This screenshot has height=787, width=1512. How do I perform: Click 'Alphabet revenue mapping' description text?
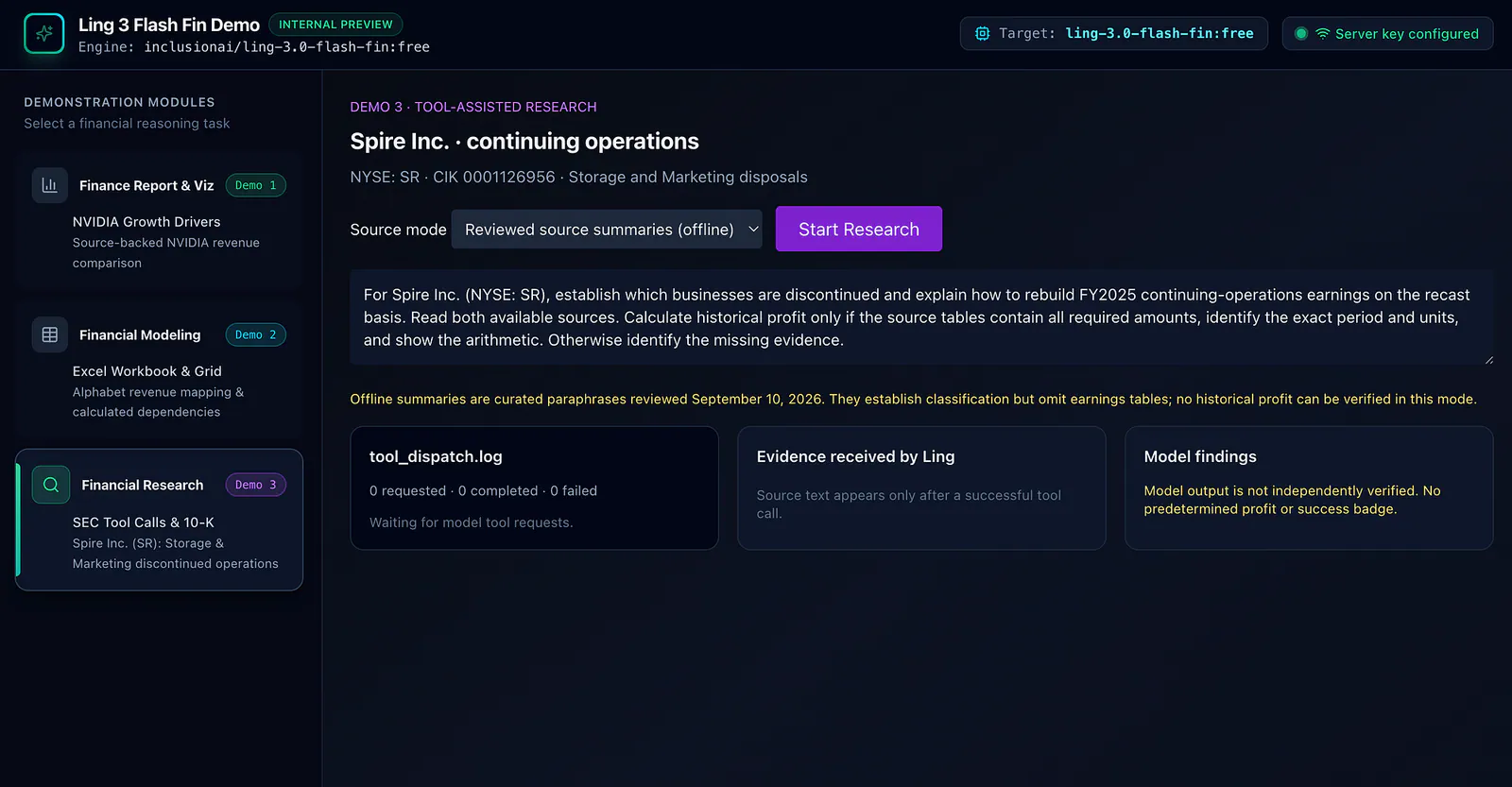coord(158,402)
